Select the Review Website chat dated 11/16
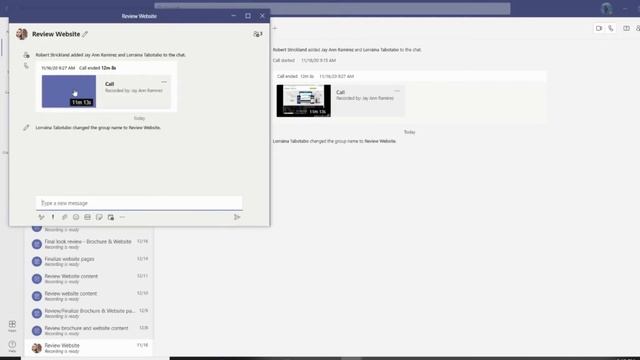The image size is (640, 360). click(89, 348)
